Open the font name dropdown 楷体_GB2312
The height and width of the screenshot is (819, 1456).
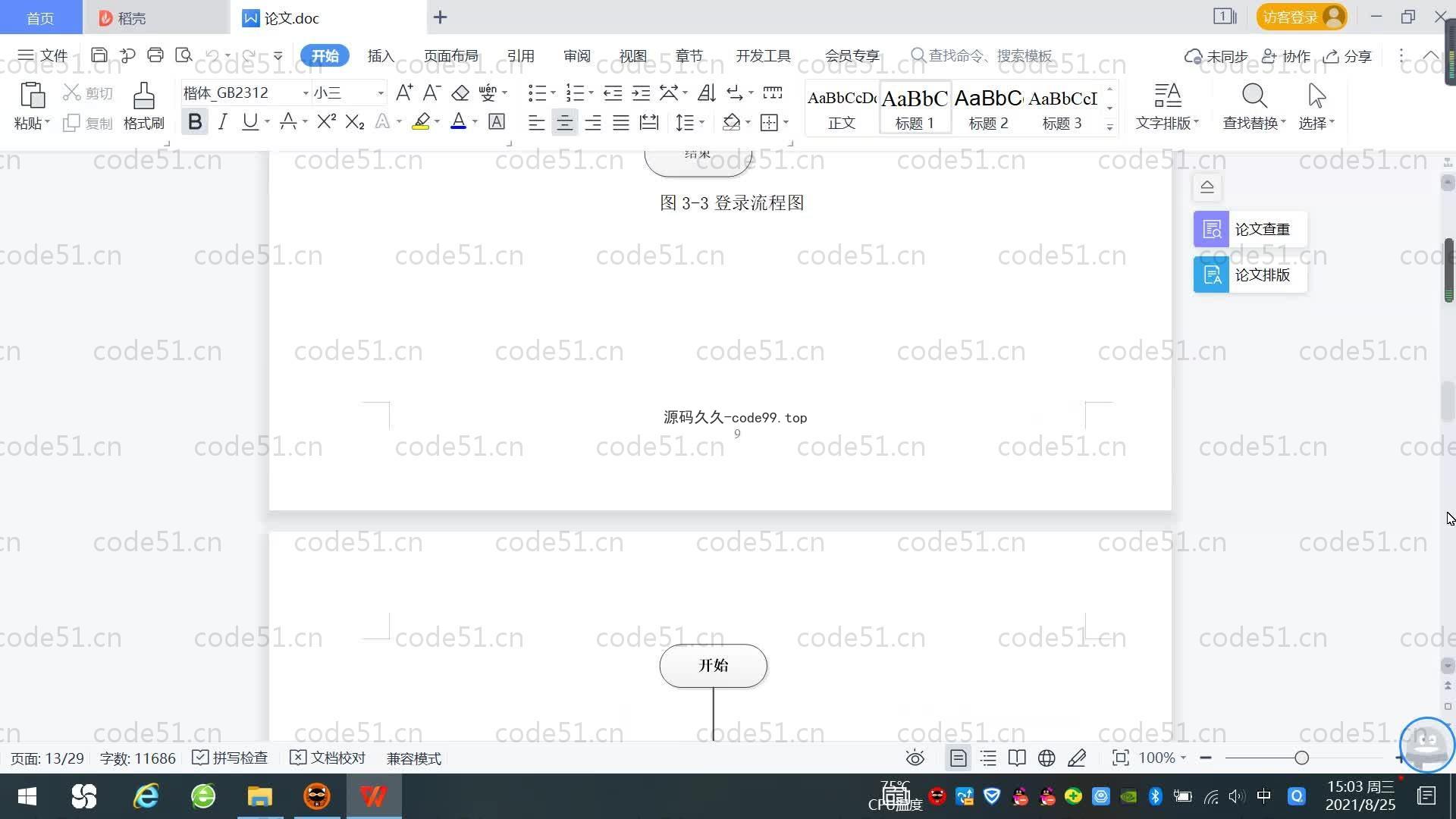click(306, 93)
